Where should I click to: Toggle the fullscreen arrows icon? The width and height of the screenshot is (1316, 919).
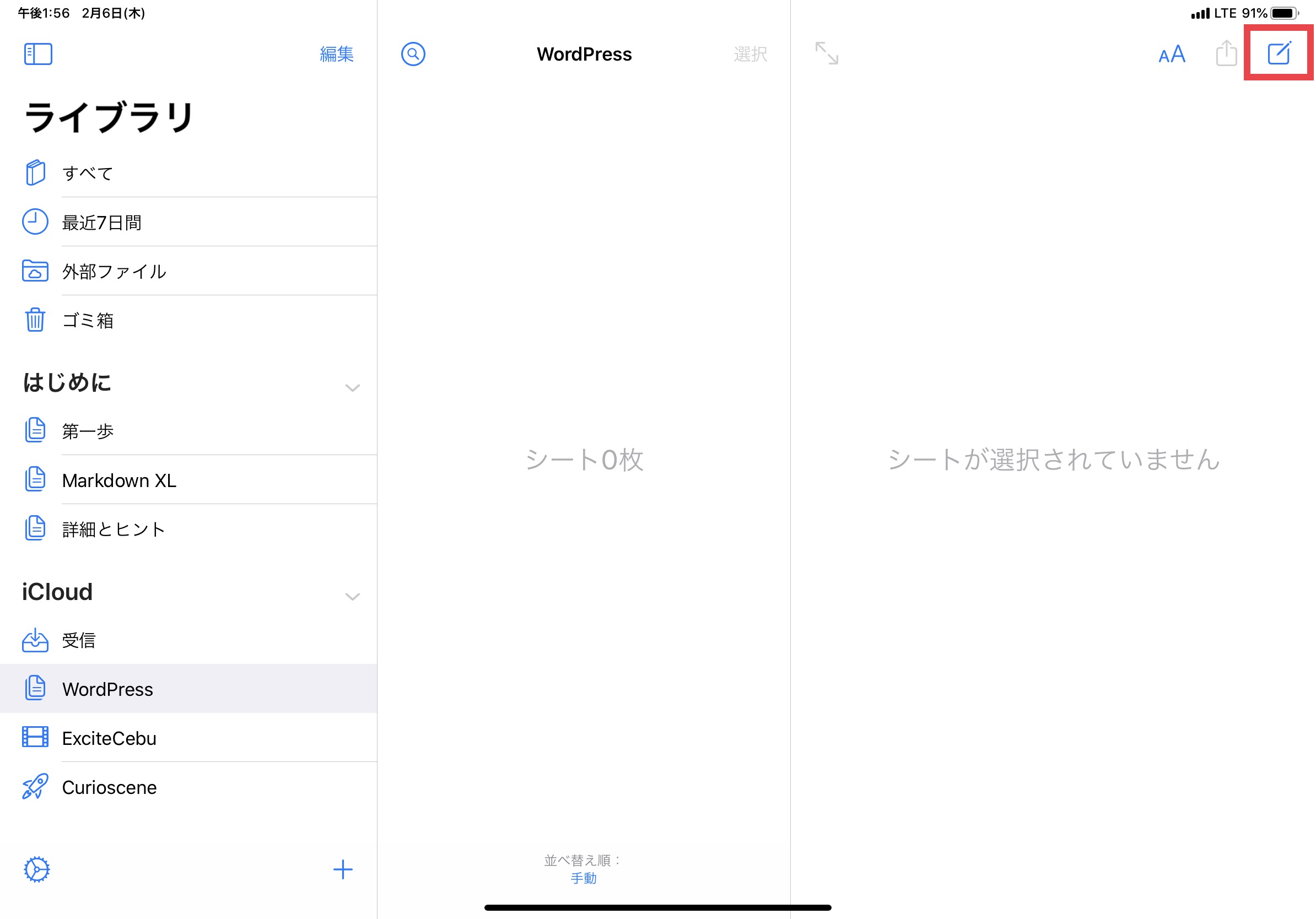click(826, 53)
